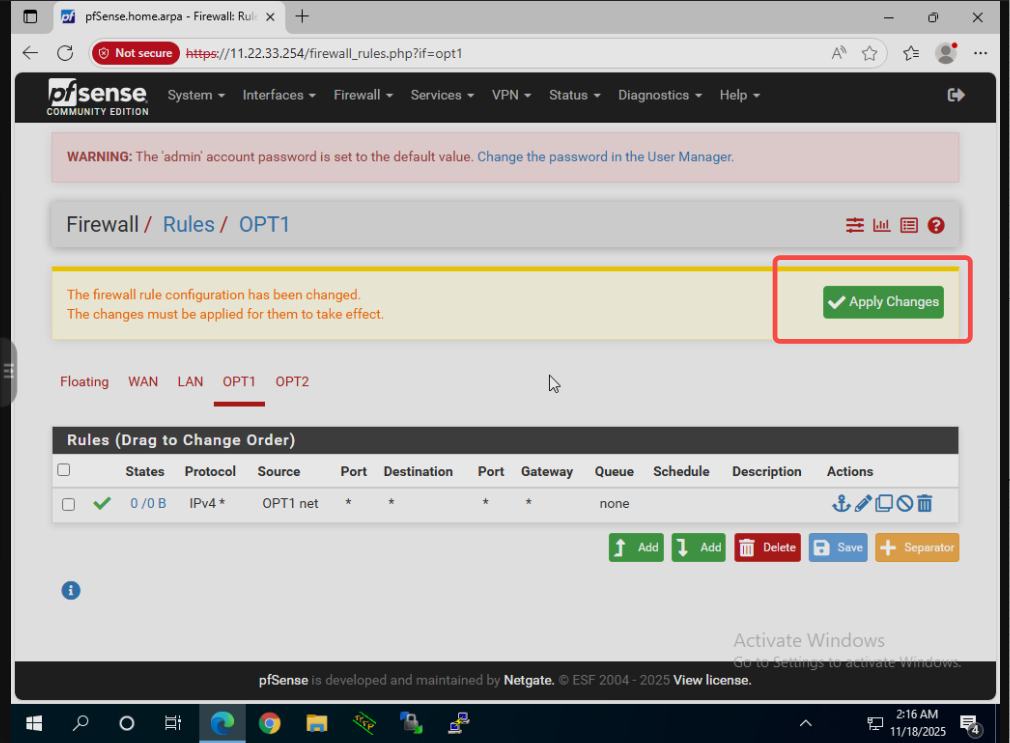Show hidden system tray icons
The width and height of the screenshot is (1010, 743).
click(805, 724)
